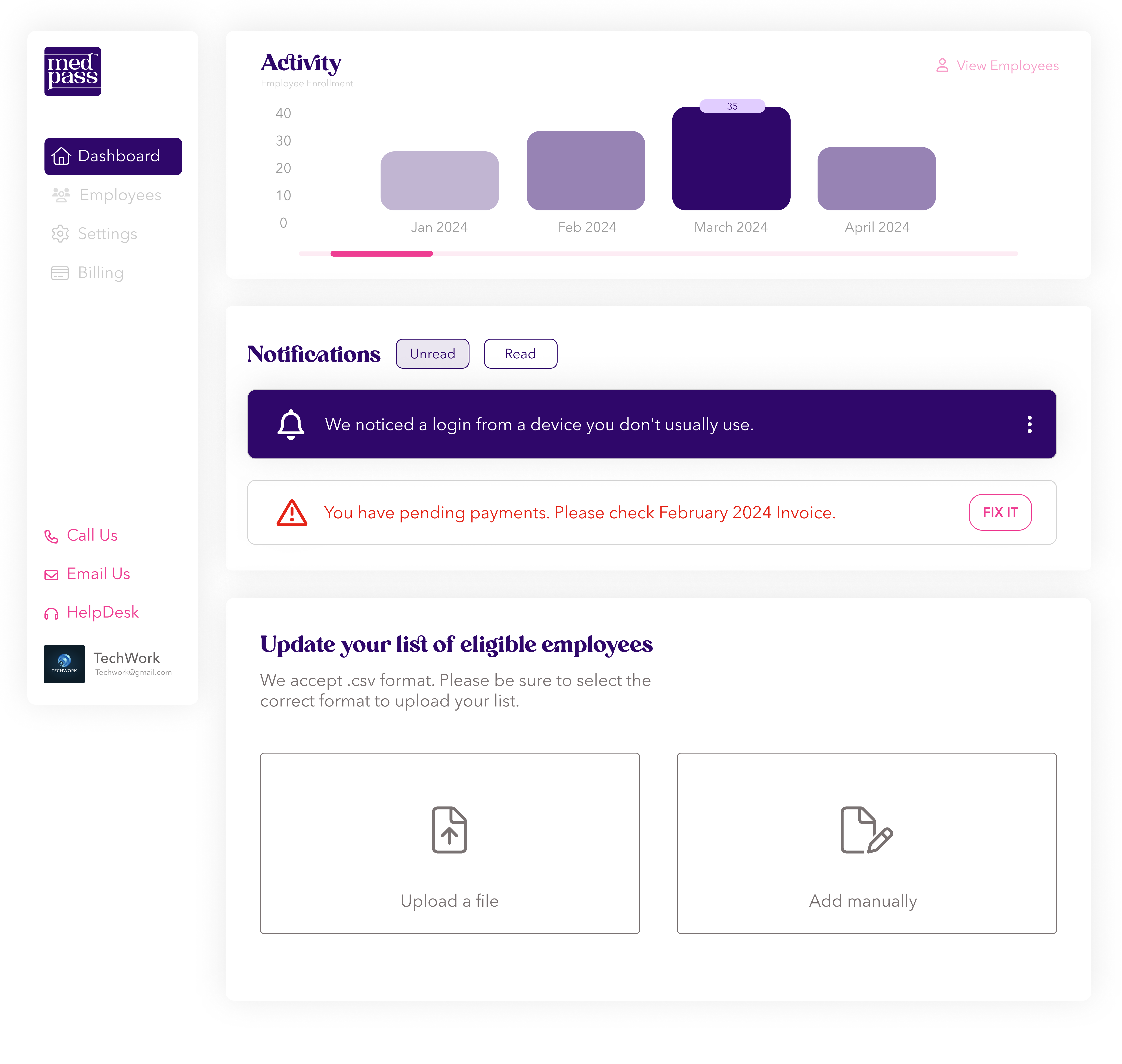Image resolution: width=1122 pixels, height=1064 pixels.
Task: Click the View Employees link
Action: [x=997, y=66]
